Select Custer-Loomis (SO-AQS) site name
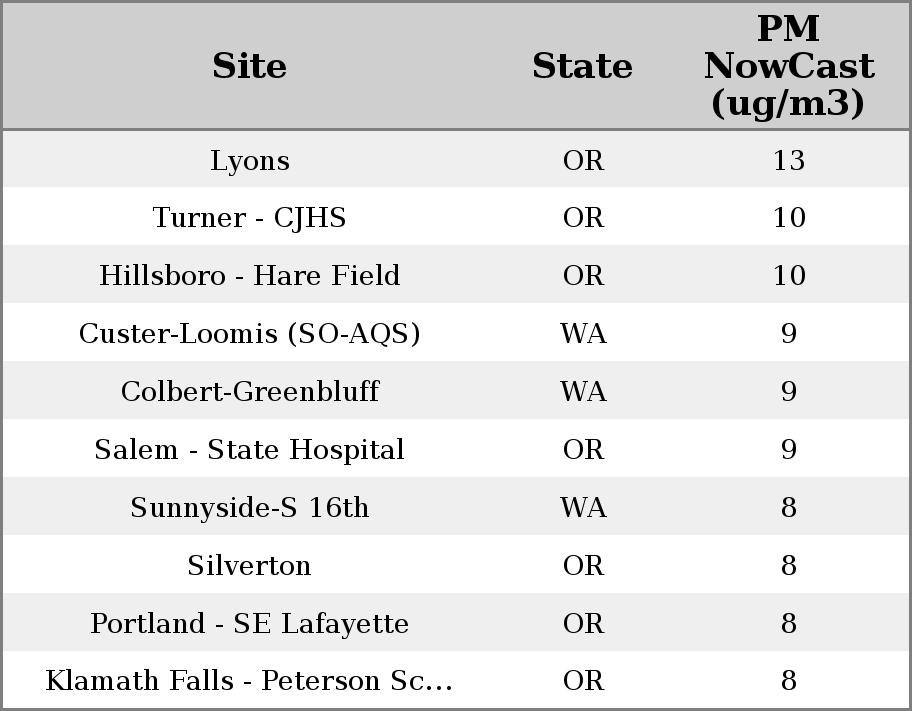Screen dimensions: 912x711 pos(250,334)
